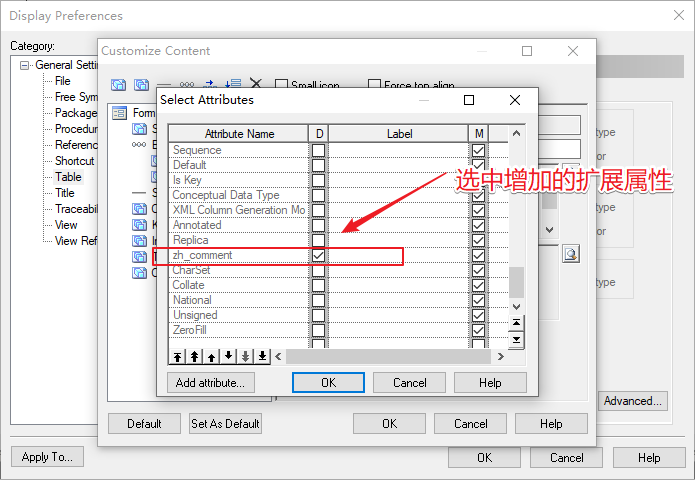Select Title in Category tree
The image size is (695, 480).
[65, 193]
